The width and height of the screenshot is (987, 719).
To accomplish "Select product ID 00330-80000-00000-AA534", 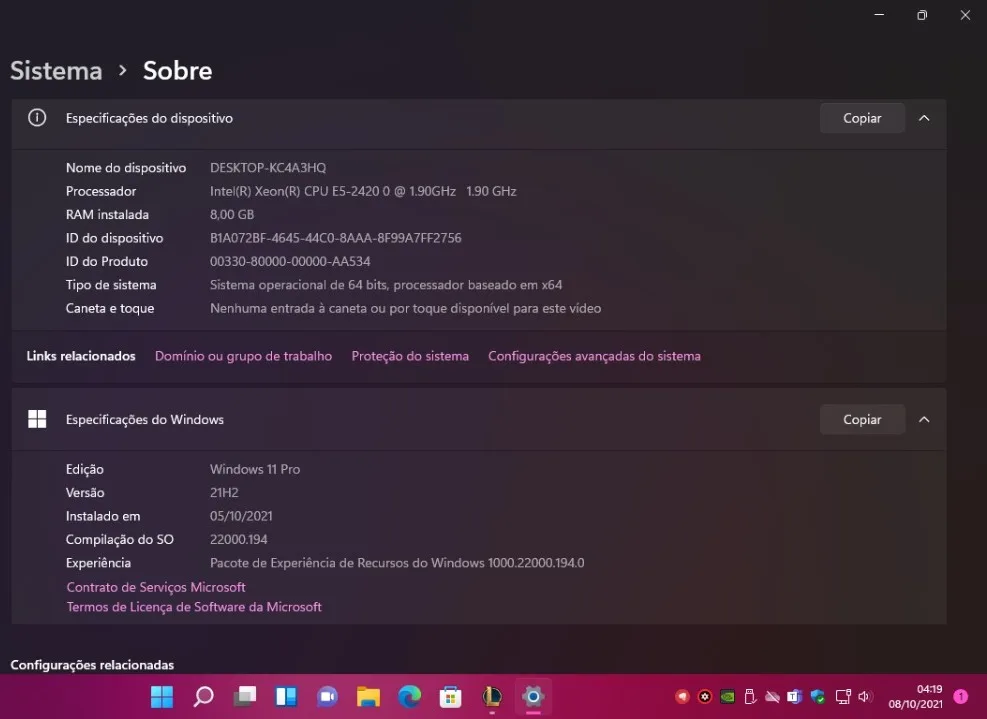I will click(x=290, y=261).
